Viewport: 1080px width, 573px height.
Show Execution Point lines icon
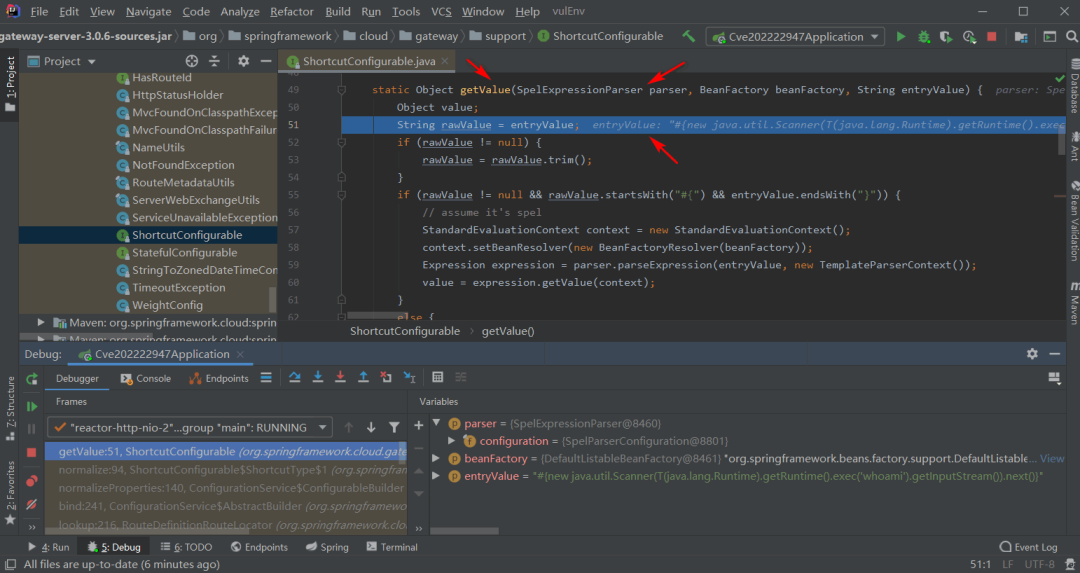pos(266,377)
